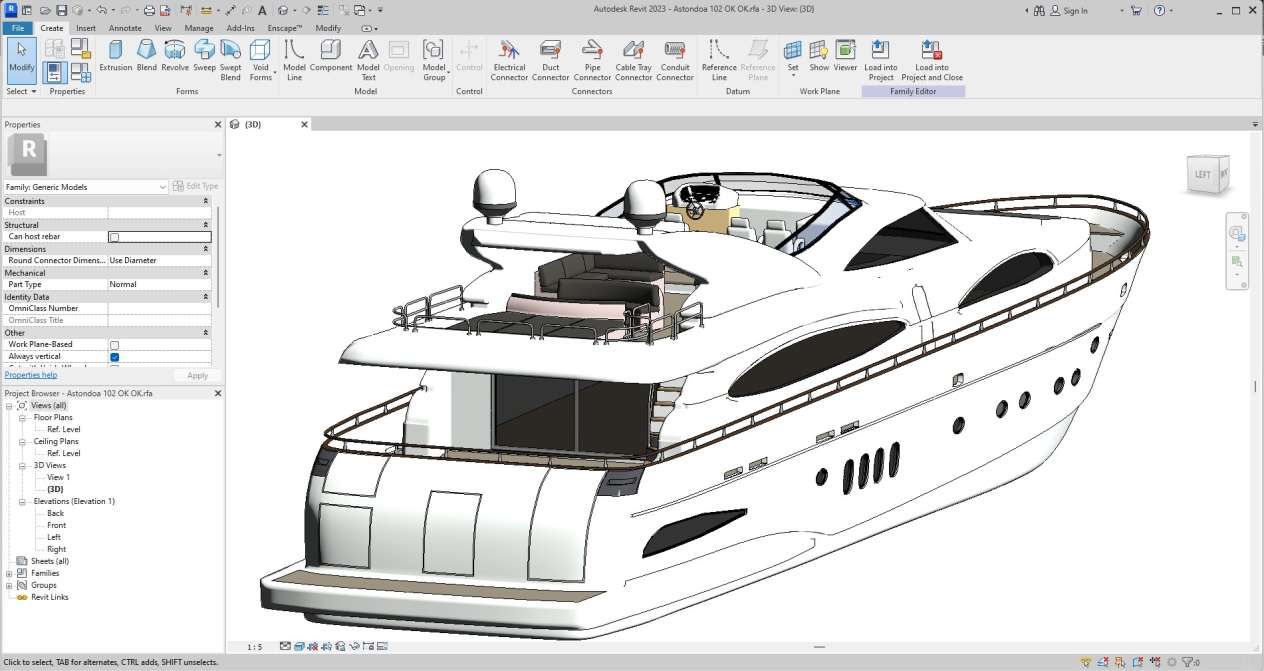
Task: Click the Revit Links tree item
Action: point(49,597)
